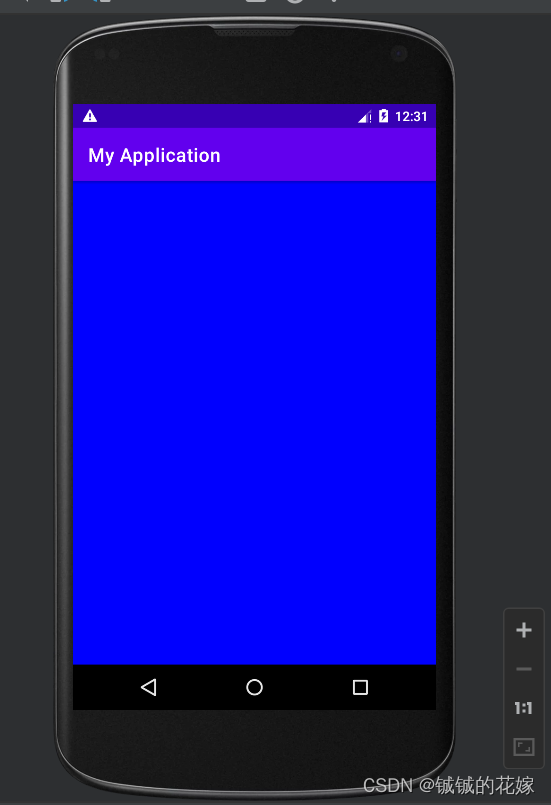
Task: Click the zoom out minus button
Action: pos(524,669)
